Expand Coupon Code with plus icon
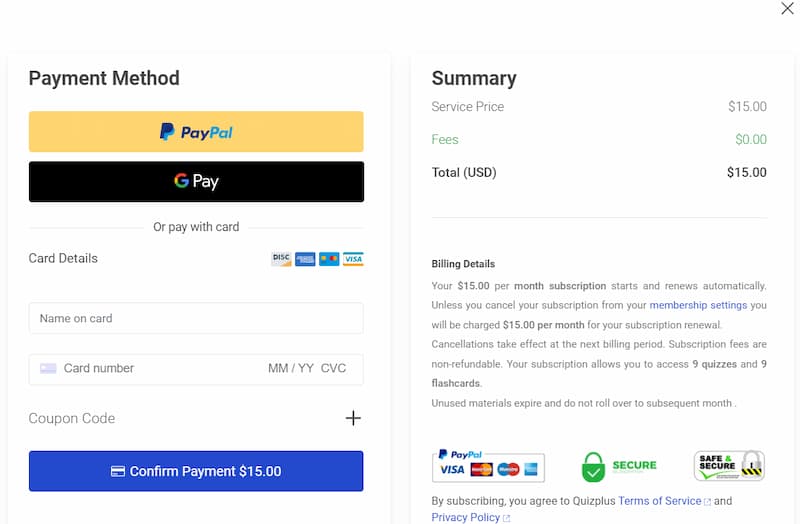The image size is (800, 524). coord(353,418)
